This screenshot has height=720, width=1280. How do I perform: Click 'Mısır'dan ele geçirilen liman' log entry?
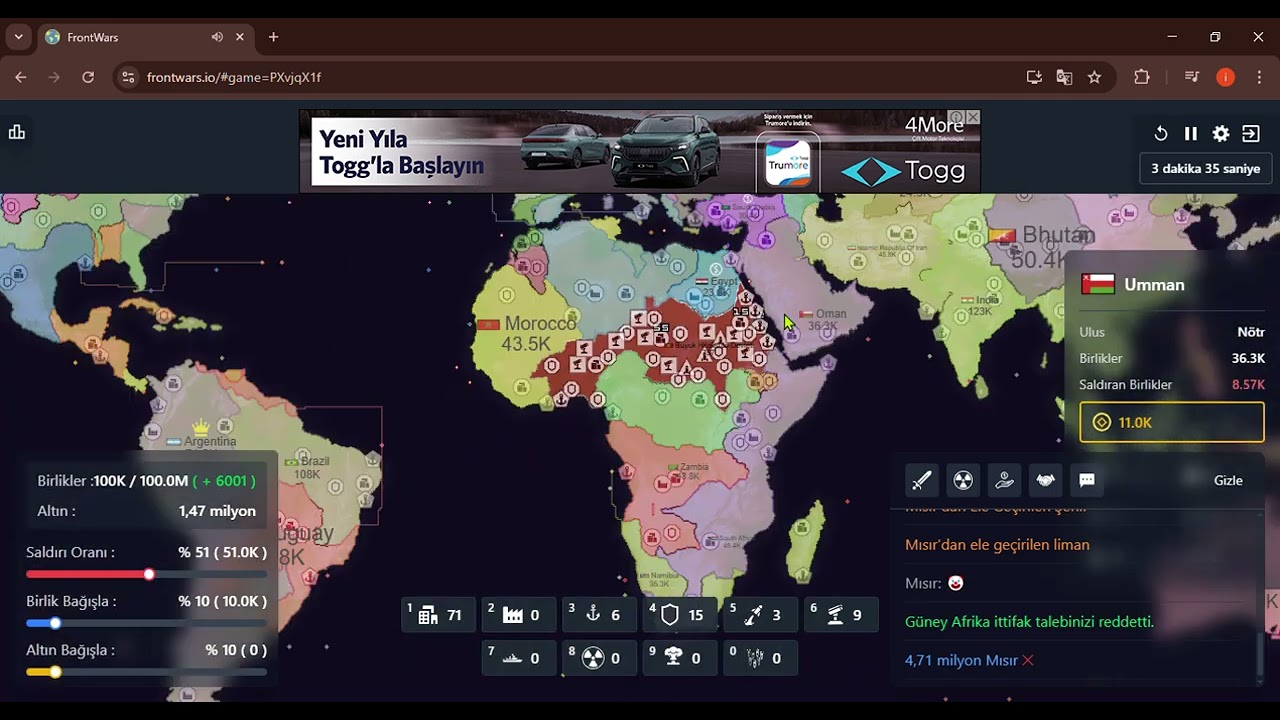(x=997, y=545)
